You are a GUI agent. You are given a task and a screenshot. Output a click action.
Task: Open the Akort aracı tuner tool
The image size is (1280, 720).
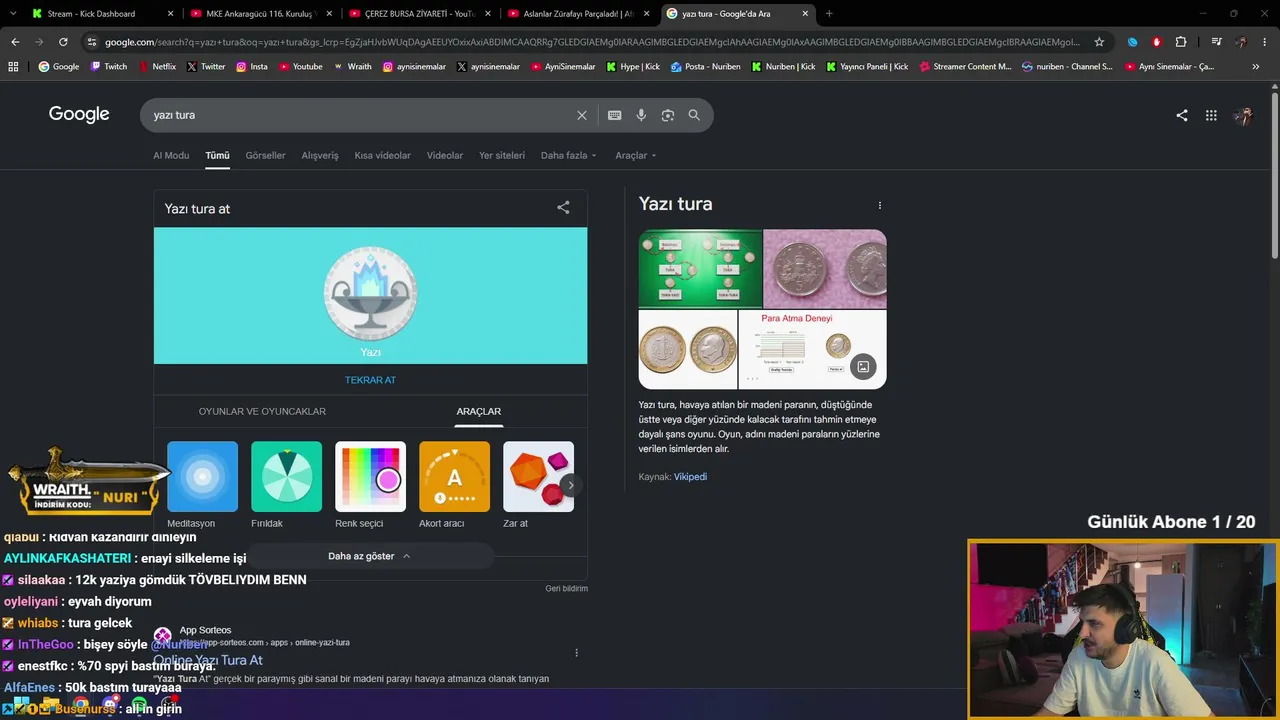[x=454, y=485]
